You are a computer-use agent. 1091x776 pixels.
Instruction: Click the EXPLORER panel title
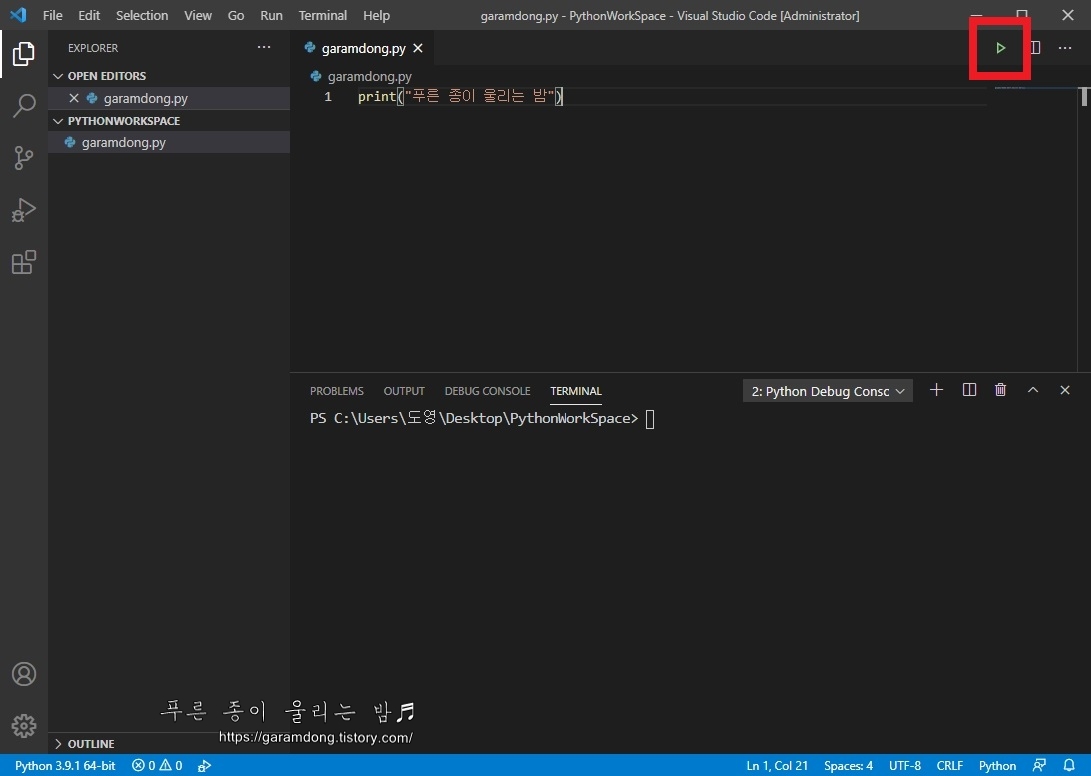pyautogui.click(x=93, y=48)
